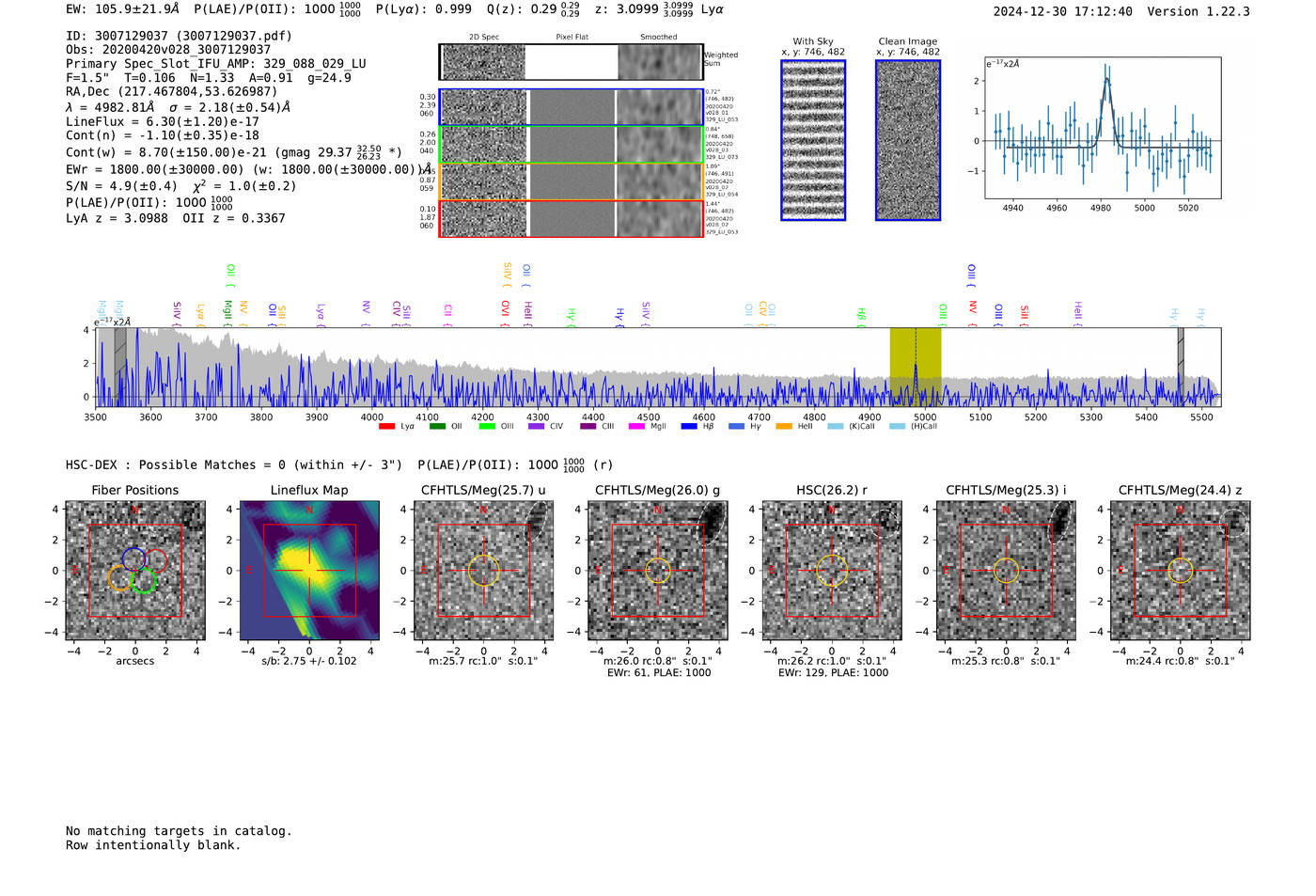
Task: Select the green-bordered 2D spectrum row
Action: [x=571, y=145]
